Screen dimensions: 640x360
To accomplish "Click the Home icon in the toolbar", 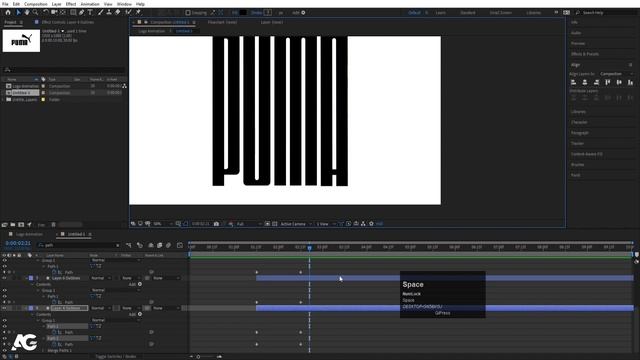I will click(x=8, y=13).
